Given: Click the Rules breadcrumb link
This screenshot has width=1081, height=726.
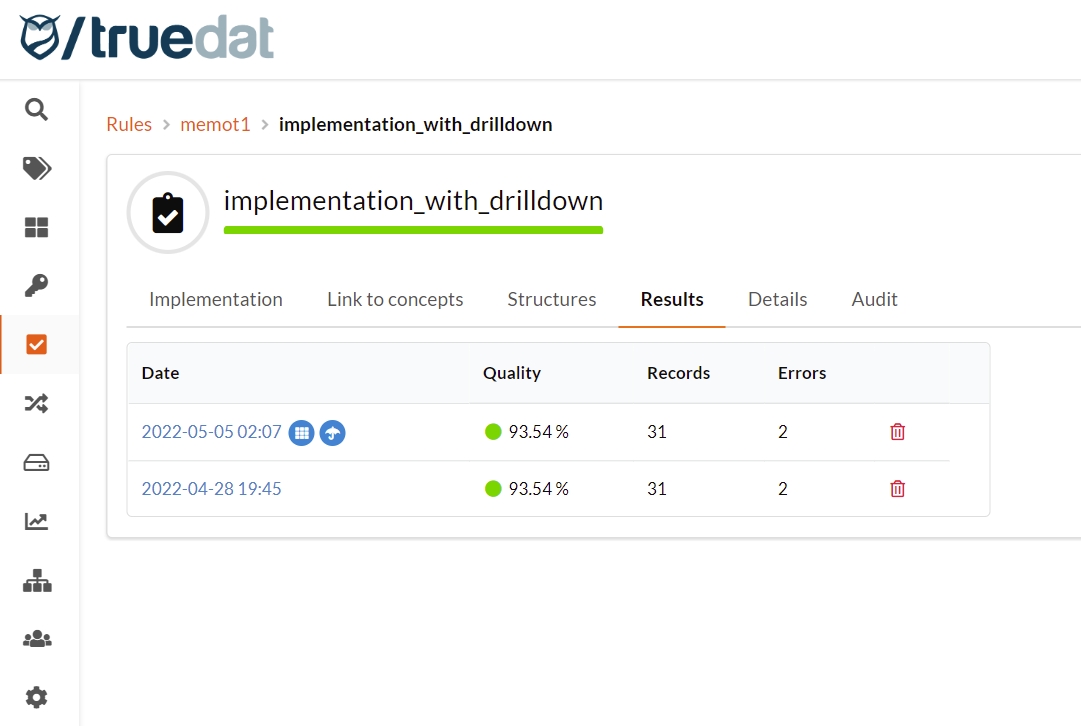Looking at the screenshot, I should (129, 124).
